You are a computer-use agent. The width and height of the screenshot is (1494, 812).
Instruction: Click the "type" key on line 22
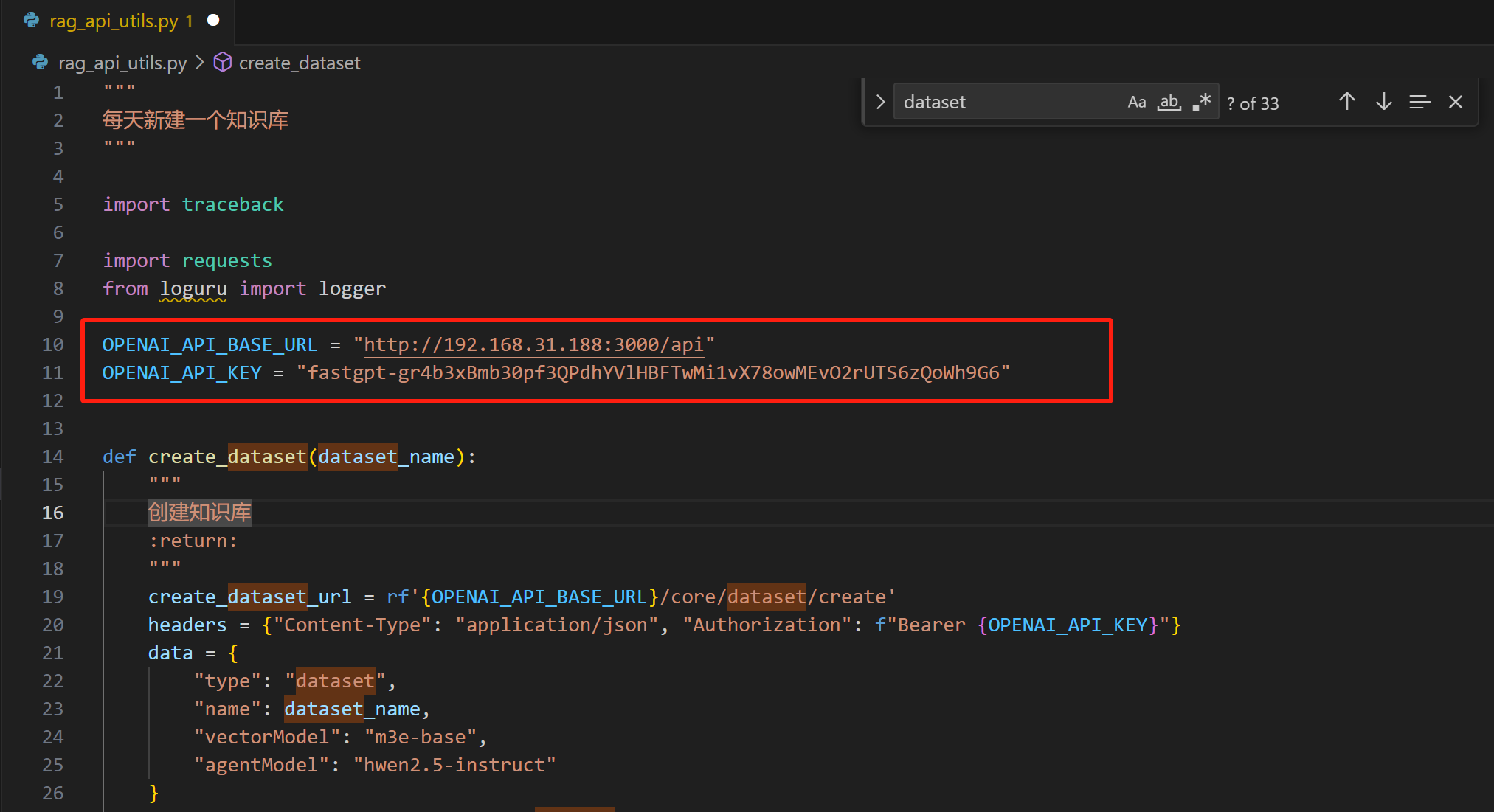coord(227,681)
